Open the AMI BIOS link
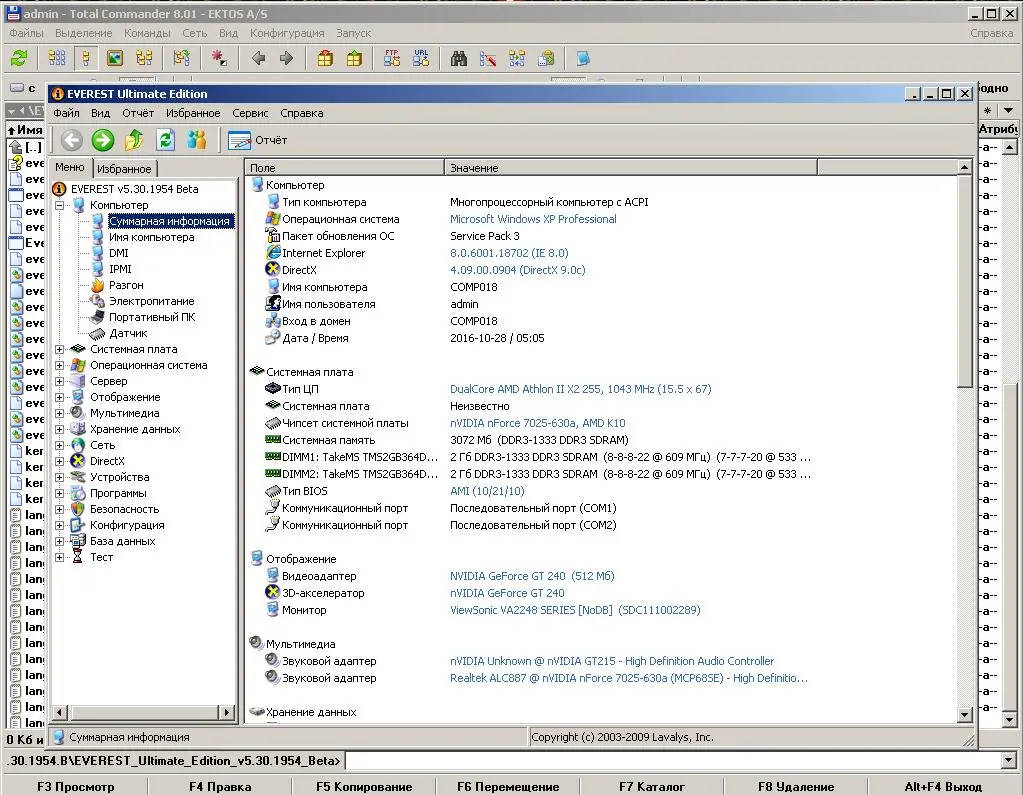The width and height of the screenshot is (1023, 795). [487, 491]
